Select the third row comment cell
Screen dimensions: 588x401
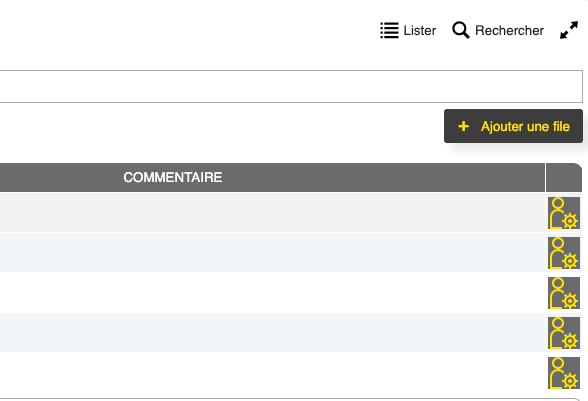272,293
